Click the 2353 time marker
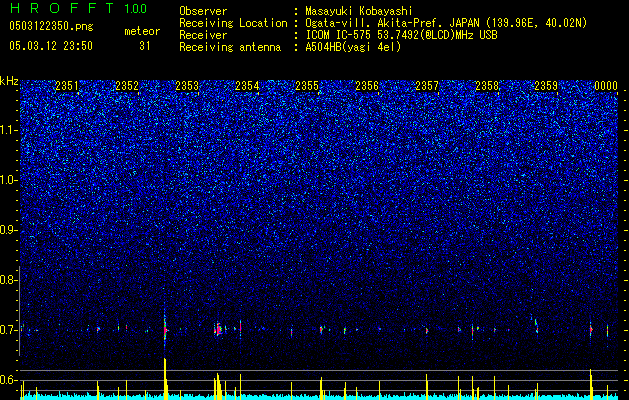 tap(187, 86)
